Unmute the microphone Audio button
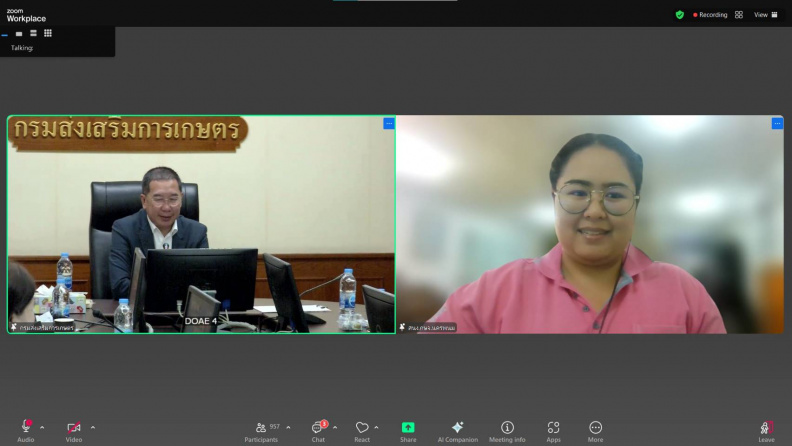 click(26, 431)
